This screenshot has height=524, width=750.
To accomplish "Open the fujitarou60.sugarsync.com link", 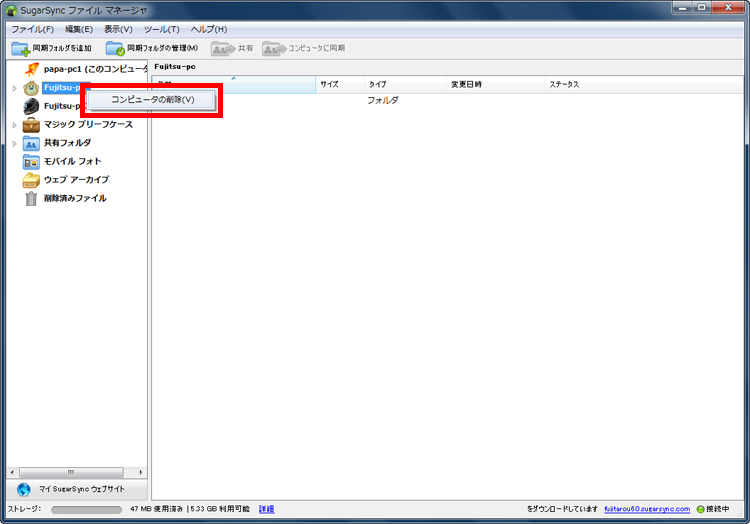I will (647, 509).
